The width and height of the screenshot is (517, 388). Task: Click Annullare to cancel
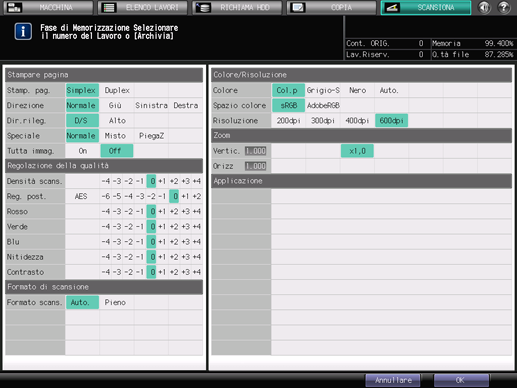(x=393, y=380)
